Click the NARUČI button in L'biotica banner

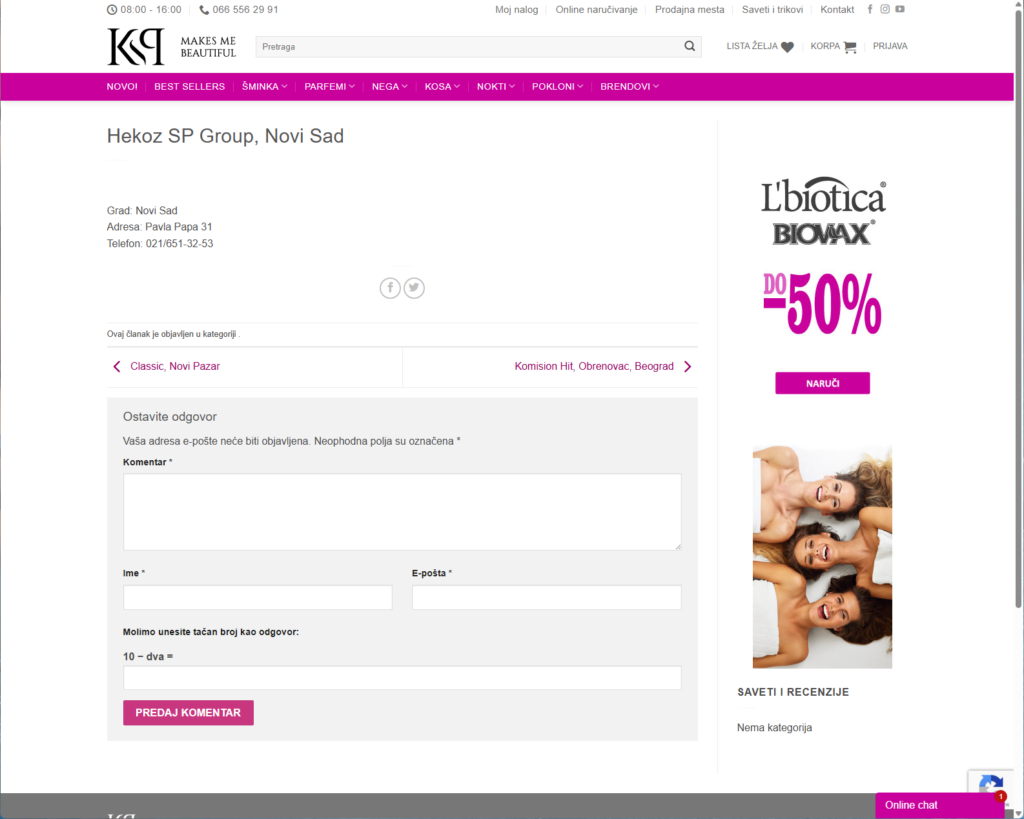tap(822, 383)
